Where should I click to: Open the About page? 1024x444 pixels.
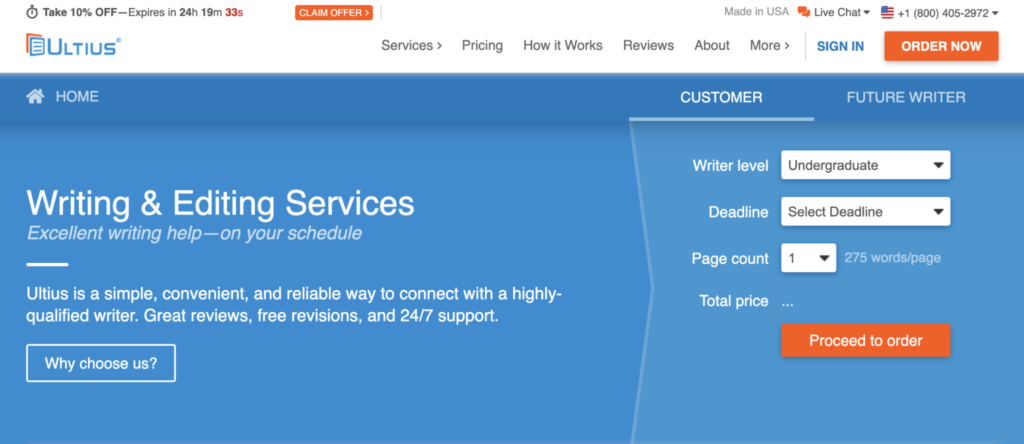(x=712, y=46)
